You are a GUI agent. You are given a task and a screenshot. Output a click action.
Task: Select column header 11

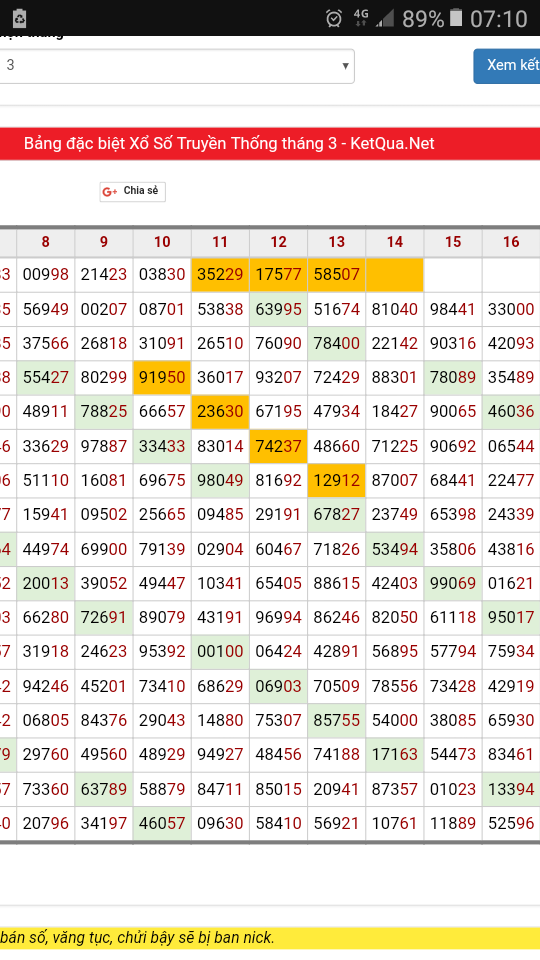click(220, 242)
